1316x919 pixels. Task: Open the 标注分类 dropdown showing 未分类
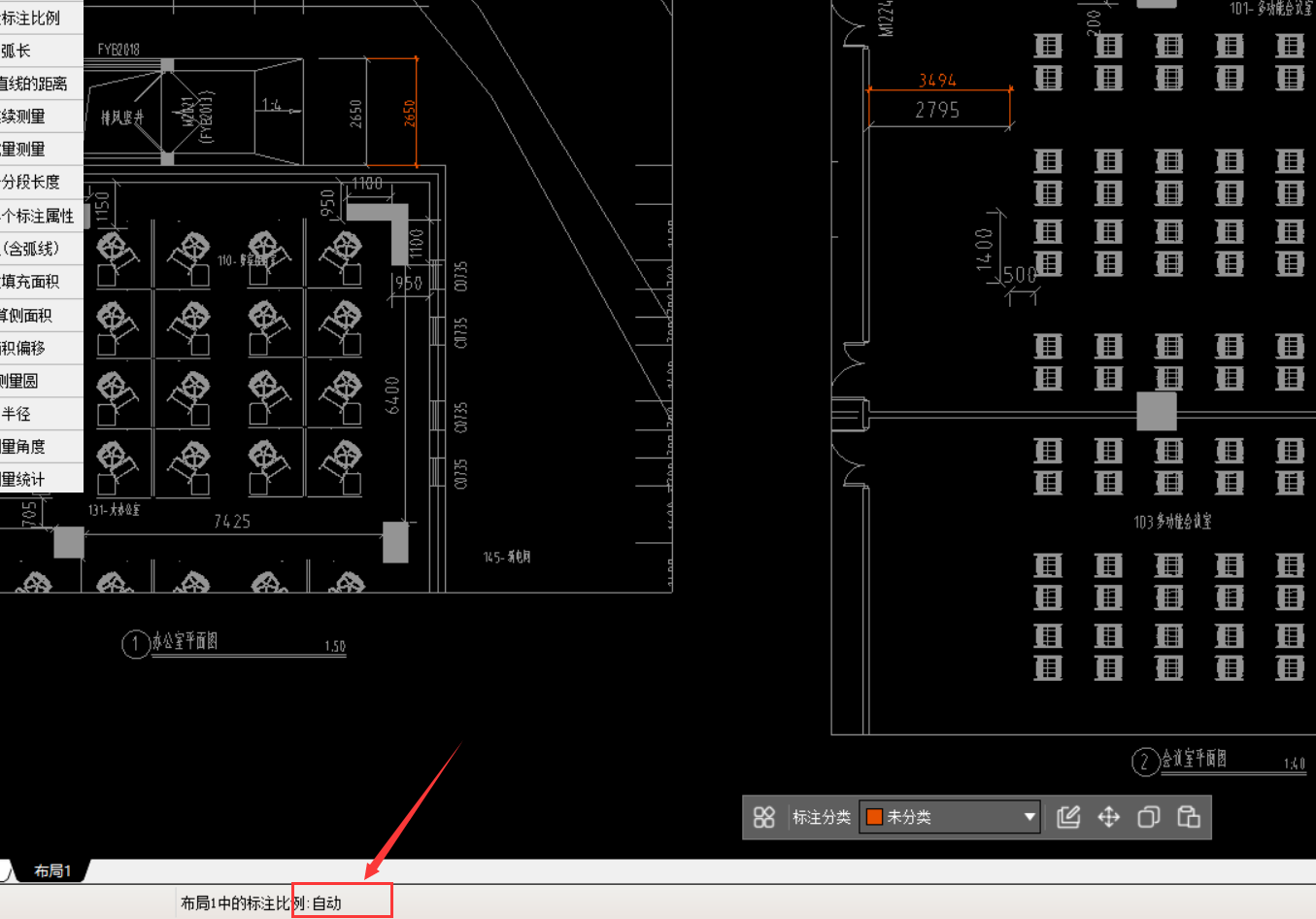pos(949,817)
